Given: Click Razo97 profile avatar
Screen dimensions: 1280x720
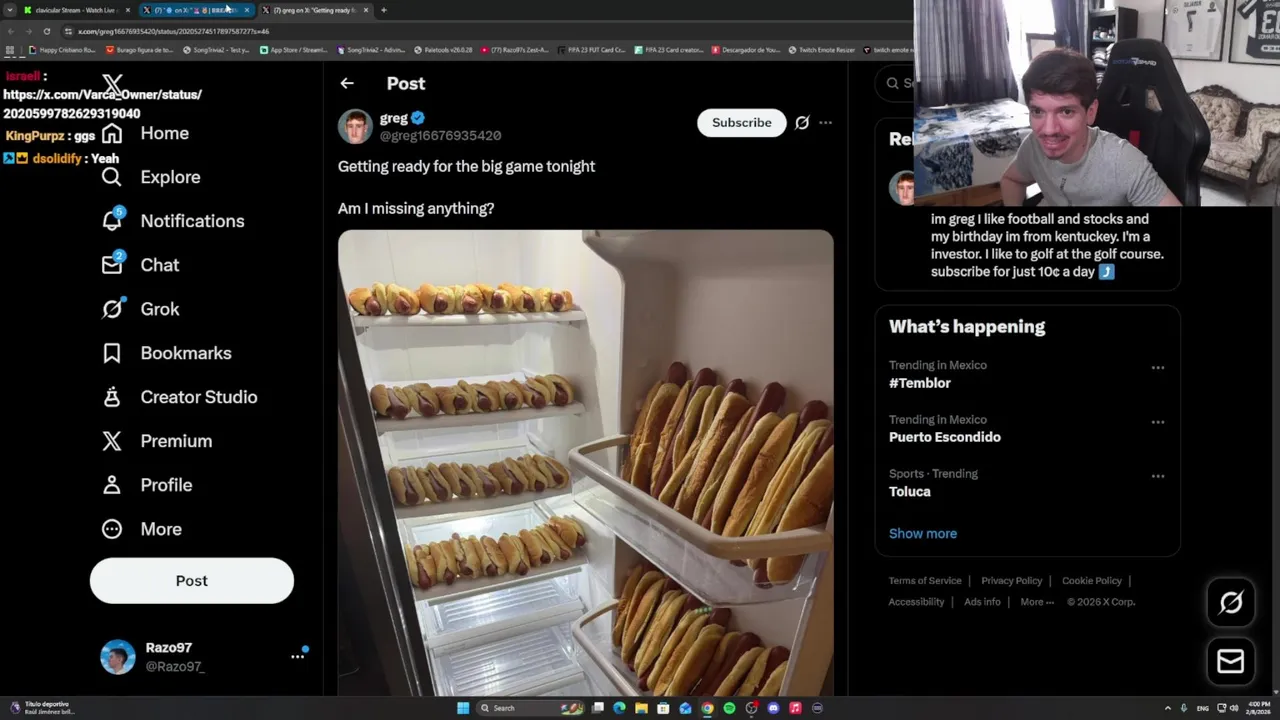Looking at the screenshot, I should pos(118,657).
